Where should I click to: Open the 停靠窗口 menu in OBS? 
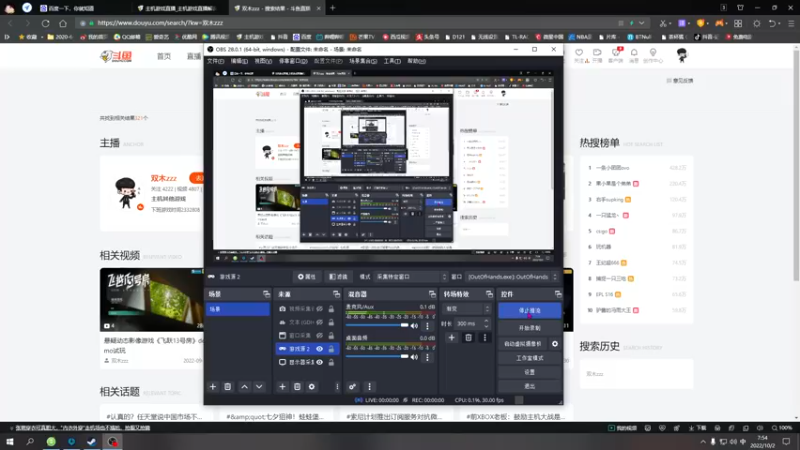tap(293, 61)
